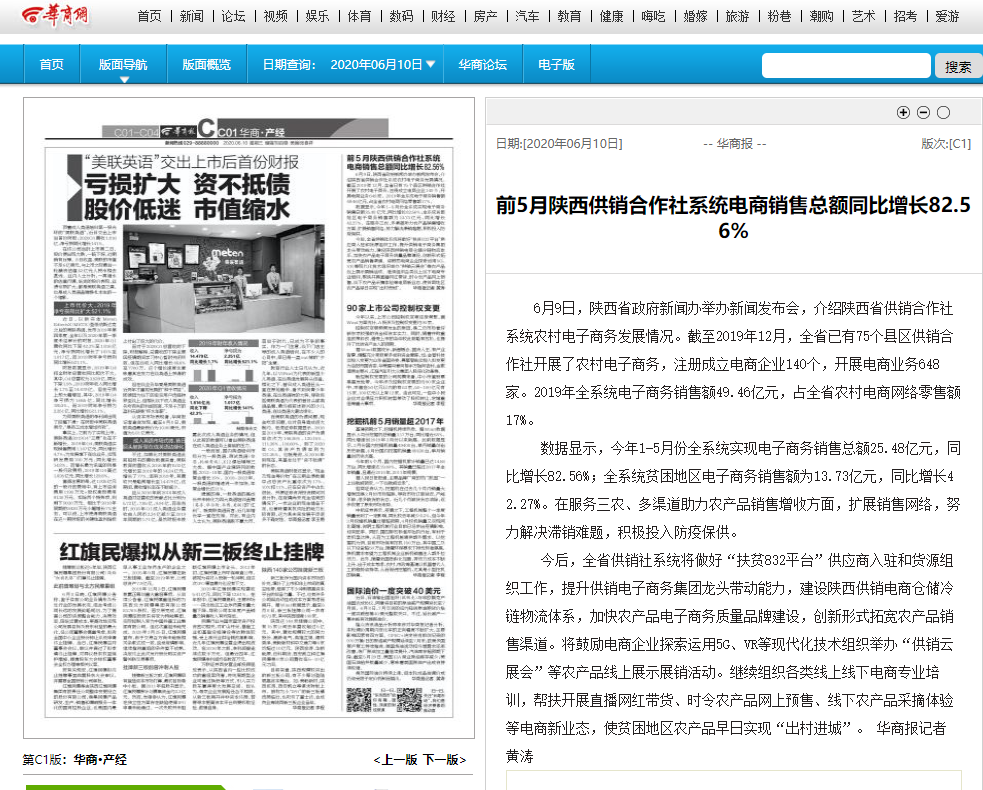This screenshot has width=983, height=790.
Task: Open the 婚嫁 channel
Action: click(695, 16)
